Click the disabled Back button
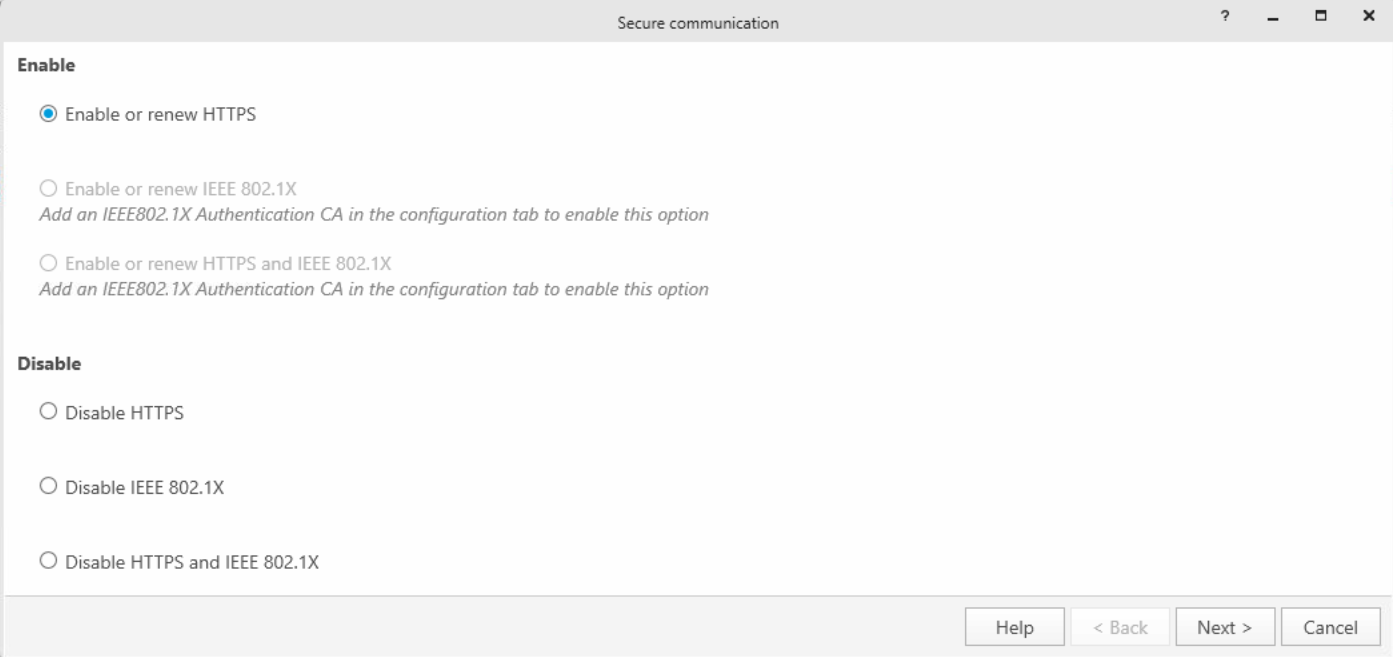Viewport: 1393px width, 657px height. click(1119, 627)
